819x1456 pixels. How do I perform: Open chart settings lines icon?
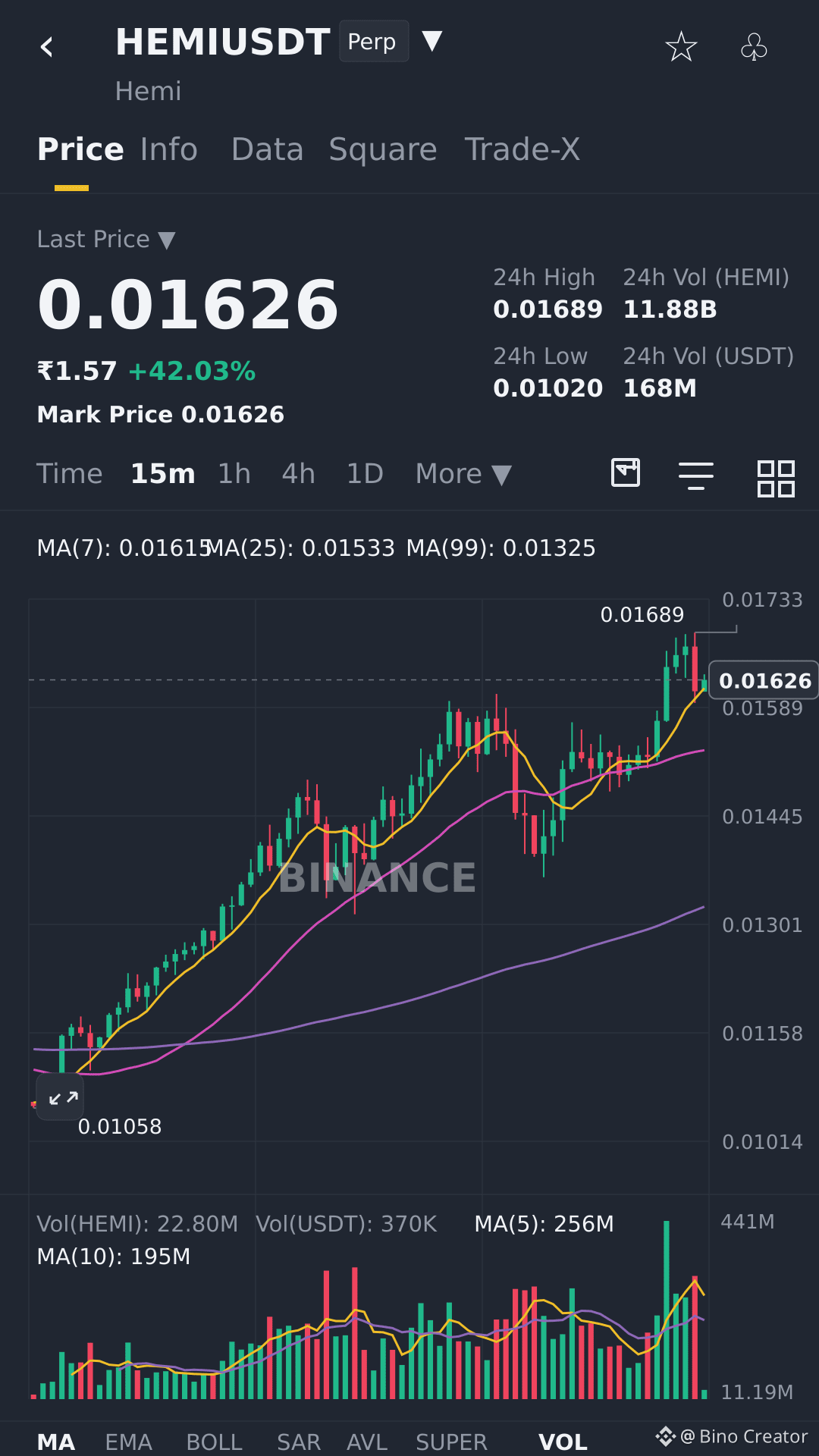tap(696, 475)
